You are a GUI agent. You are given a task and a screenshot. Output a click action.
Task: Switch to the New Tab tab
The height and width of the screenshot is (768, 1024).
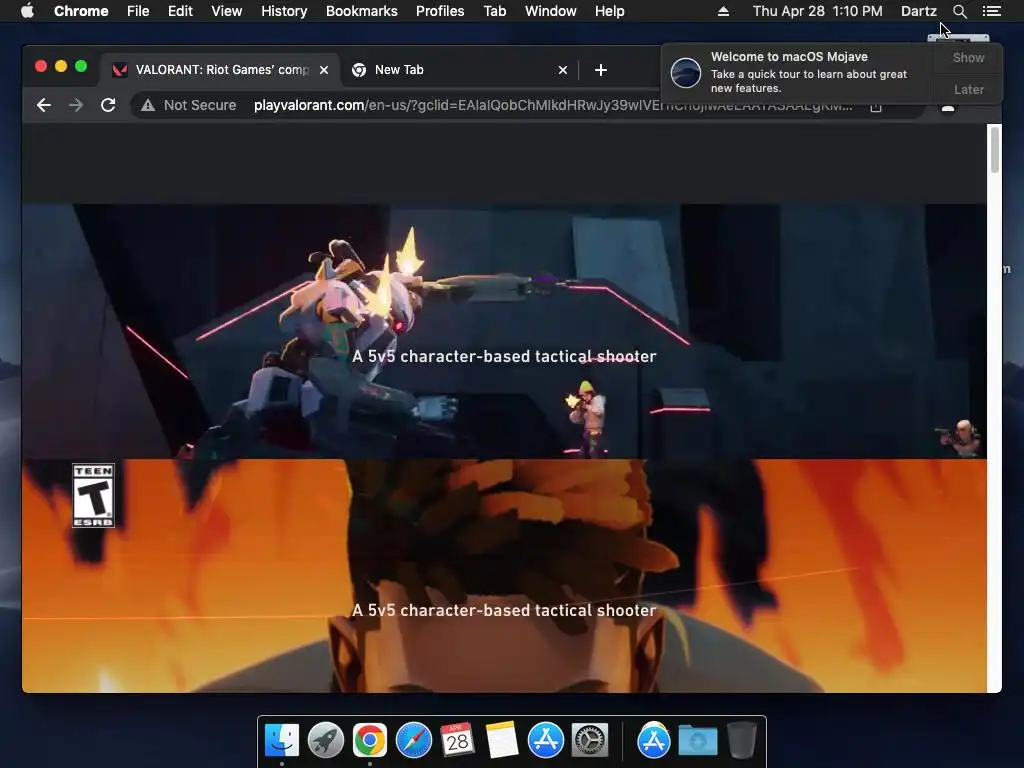click(459, 70)
